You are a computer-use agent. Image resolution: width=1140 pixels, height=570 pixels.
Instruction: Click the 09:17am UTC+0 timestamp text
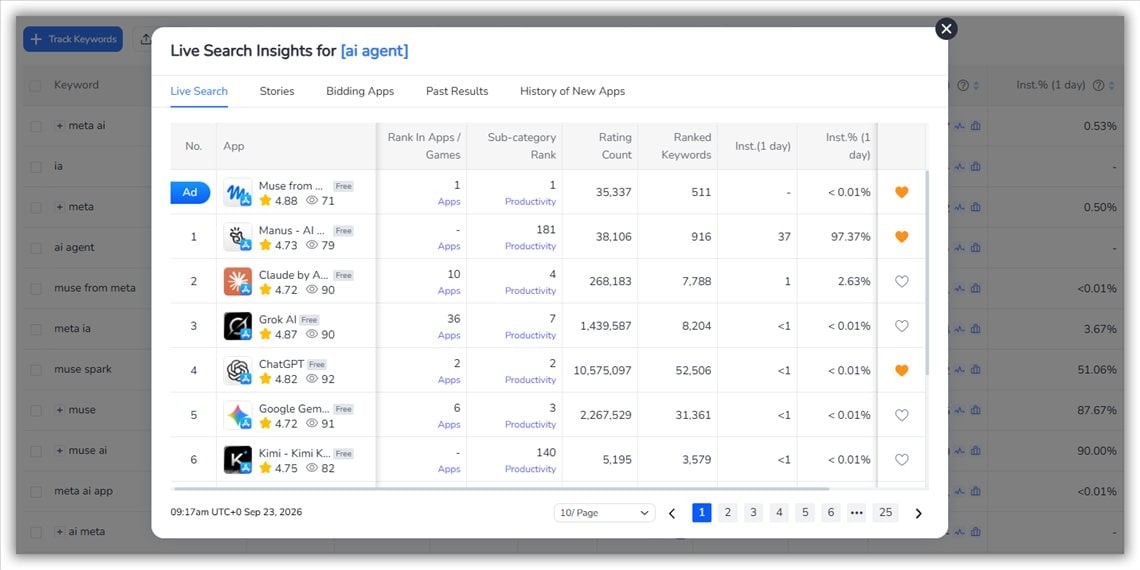click(236, 512)
